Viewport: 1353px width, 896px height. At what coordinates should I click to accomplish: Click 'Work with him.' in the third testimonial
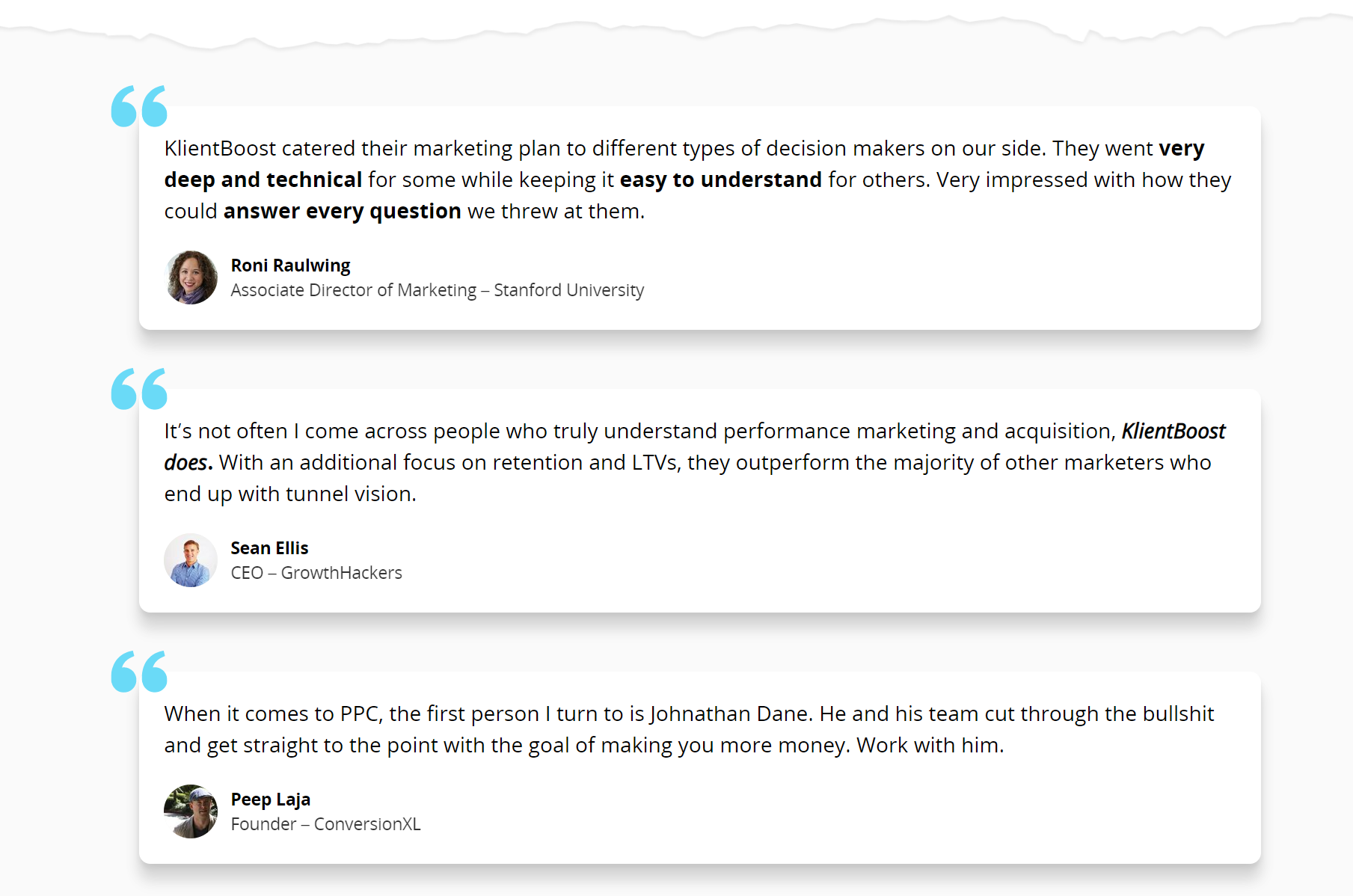click(930, 746)
